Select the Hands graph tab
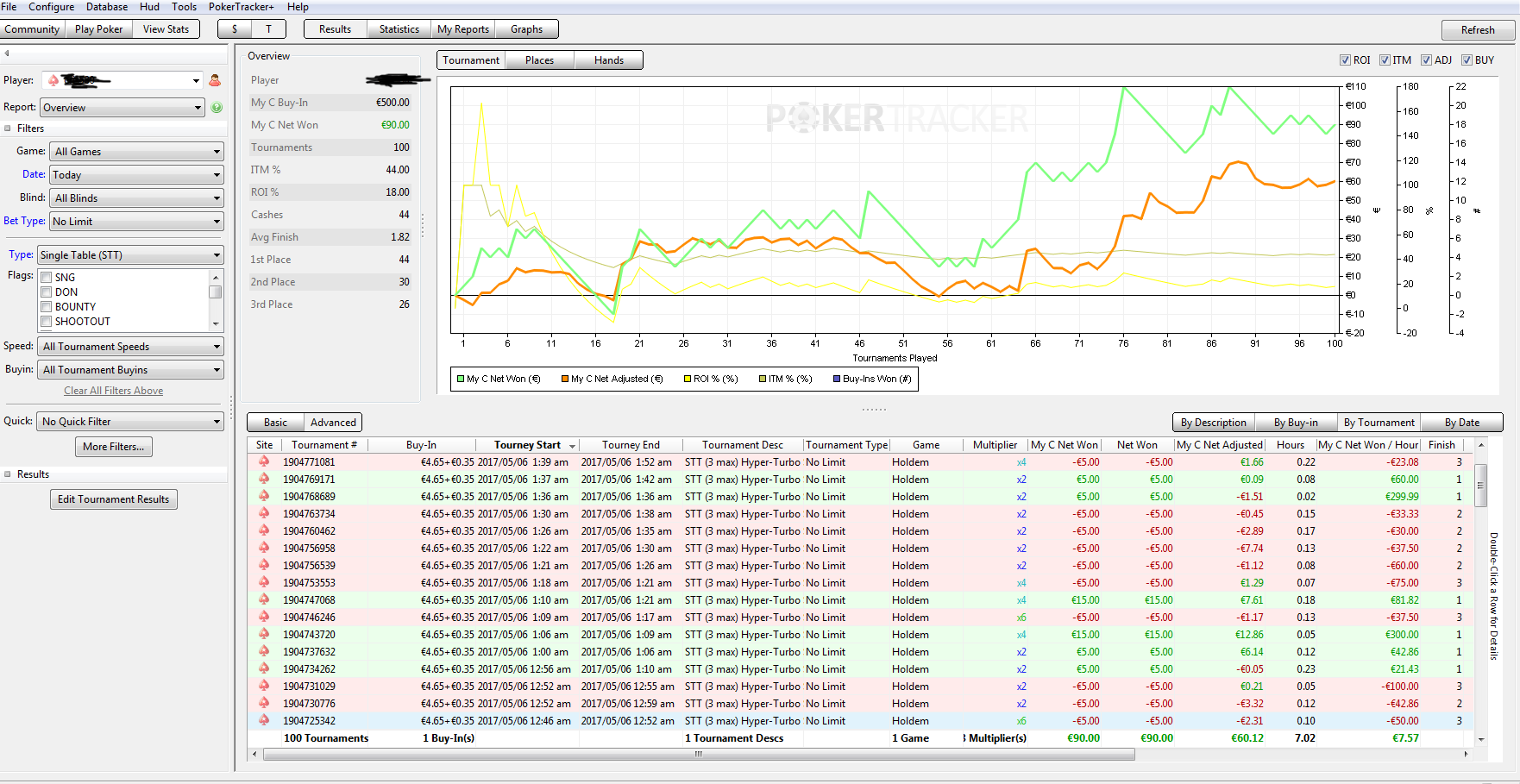Screen dimensions: 1520x784 coord(609,60)
